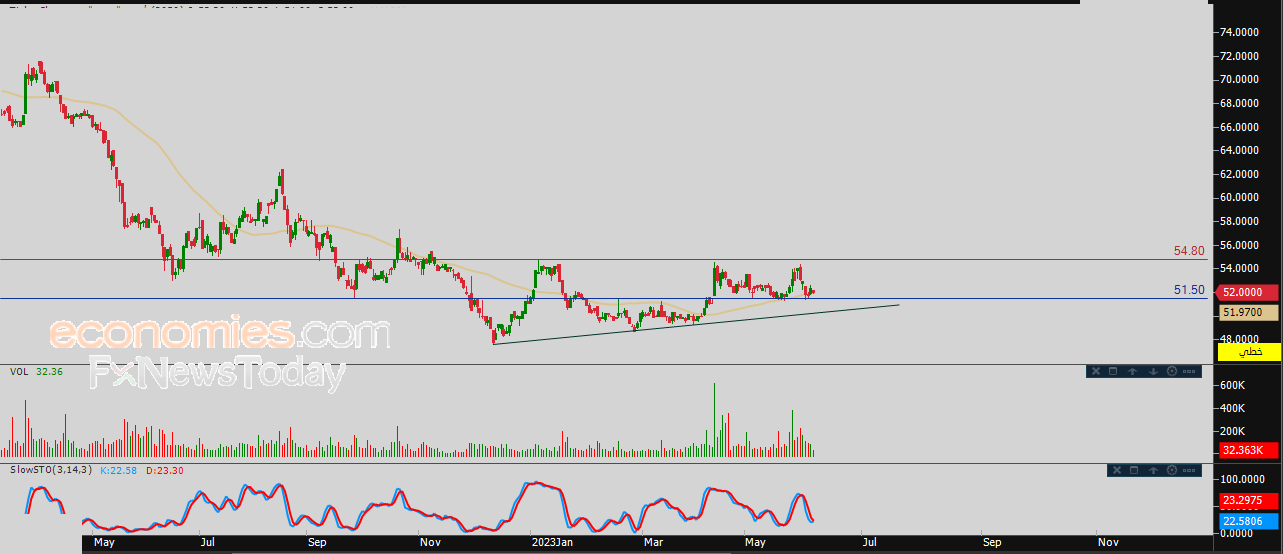Select the 51.50 support level label

[1189, 289]
